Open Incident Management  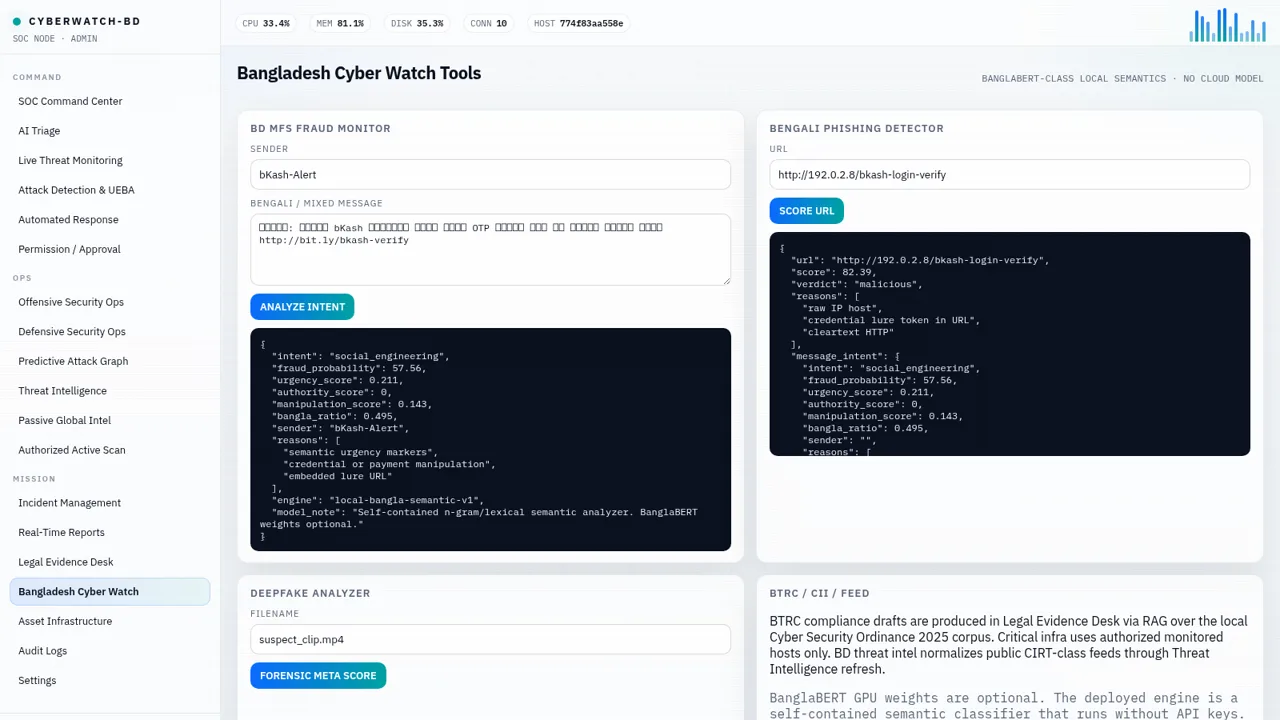tap(110, 503)
